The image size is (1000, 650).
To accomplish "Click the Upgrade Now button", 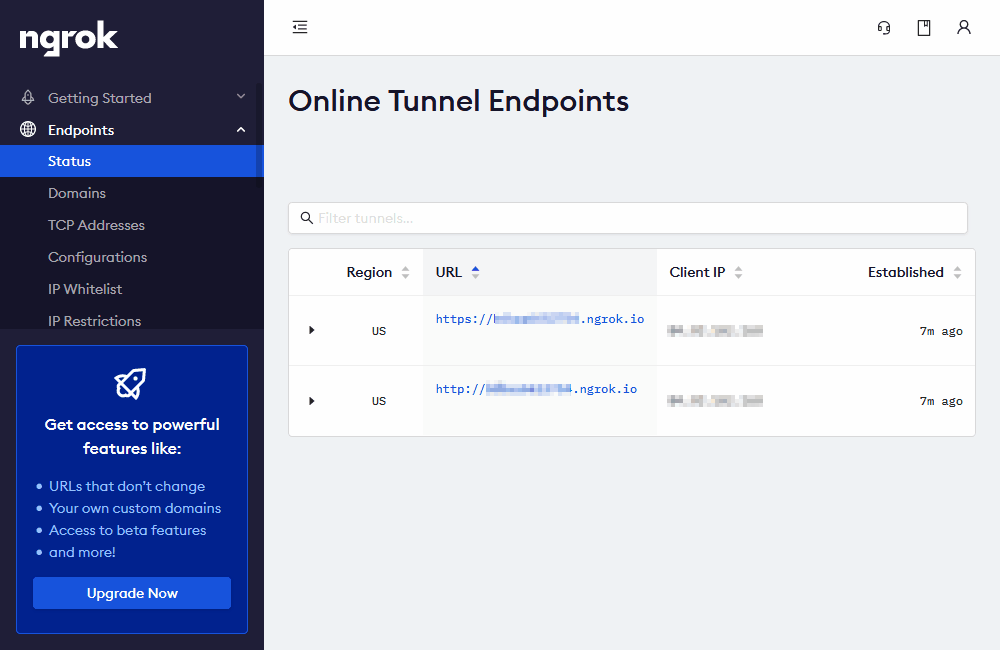I will (132, 593).
